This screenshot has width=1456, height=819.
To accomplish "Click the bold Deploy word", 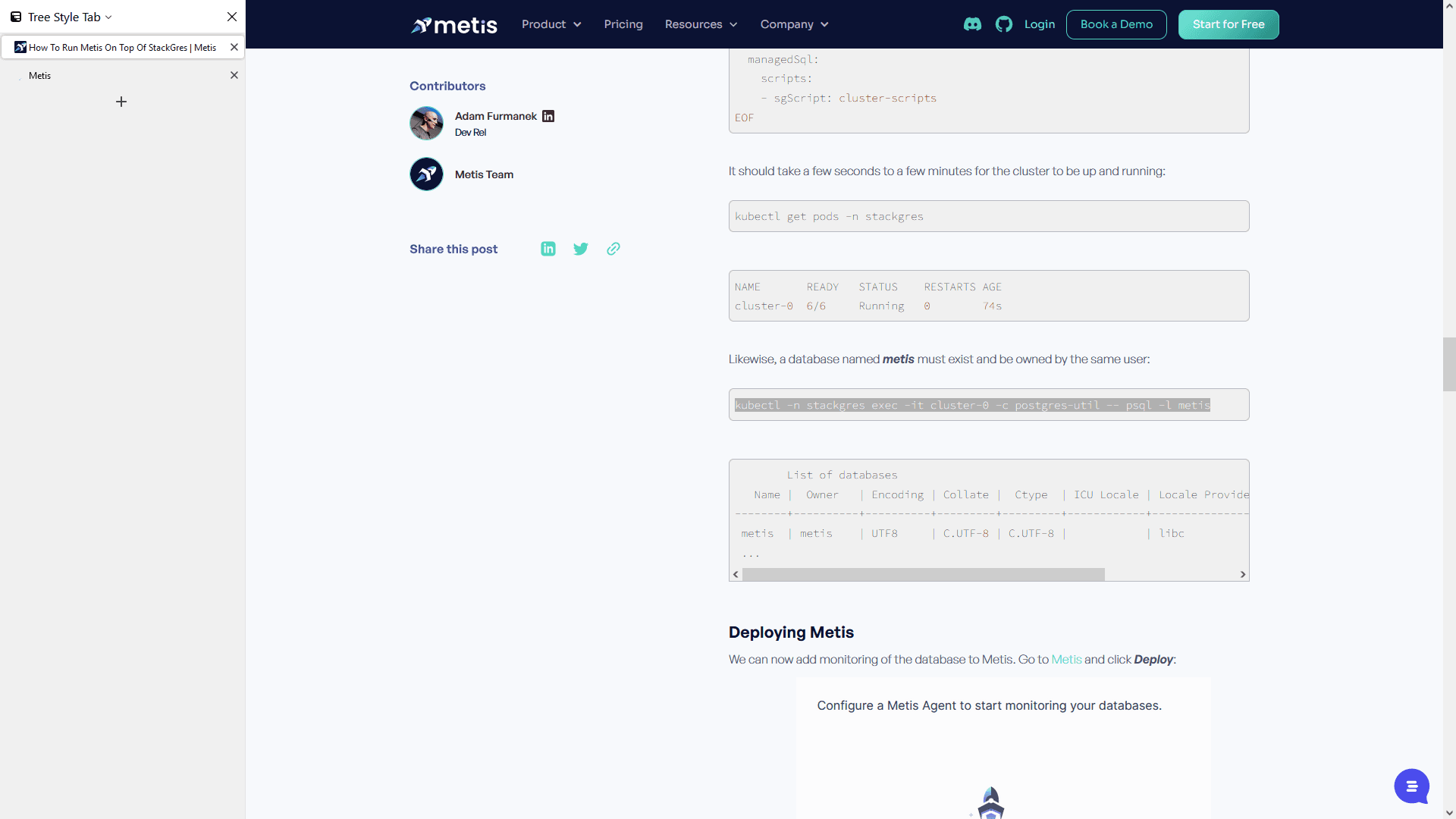I will (x=1153, y=660).
